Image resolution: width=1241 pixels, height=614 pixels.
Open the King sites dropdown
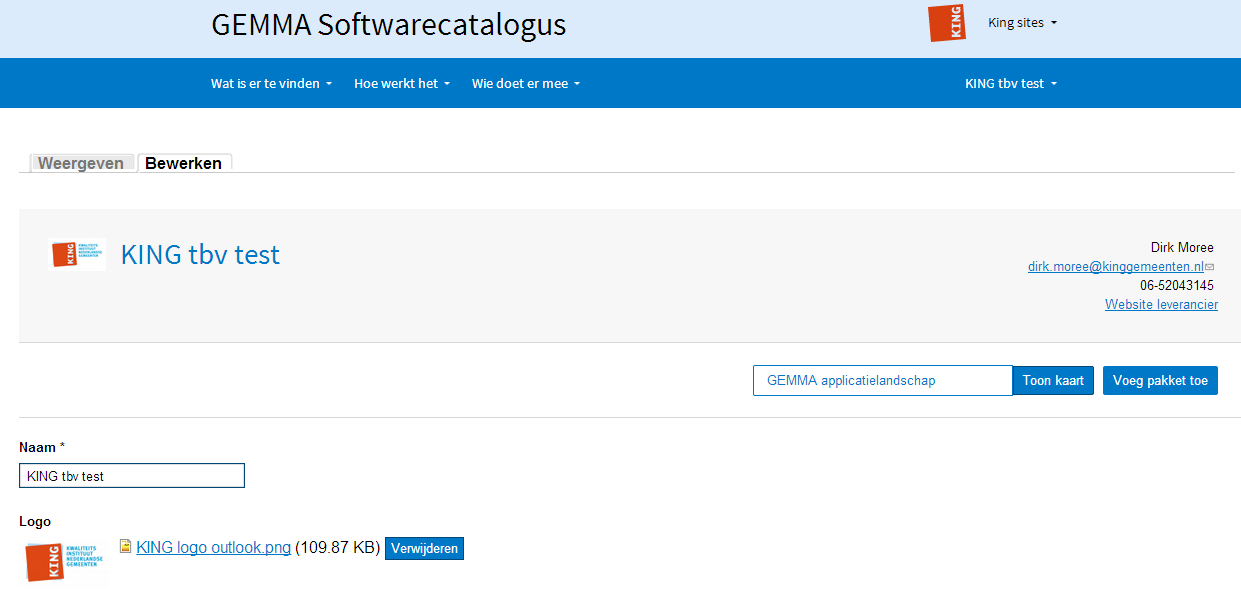click(1022, 23)
